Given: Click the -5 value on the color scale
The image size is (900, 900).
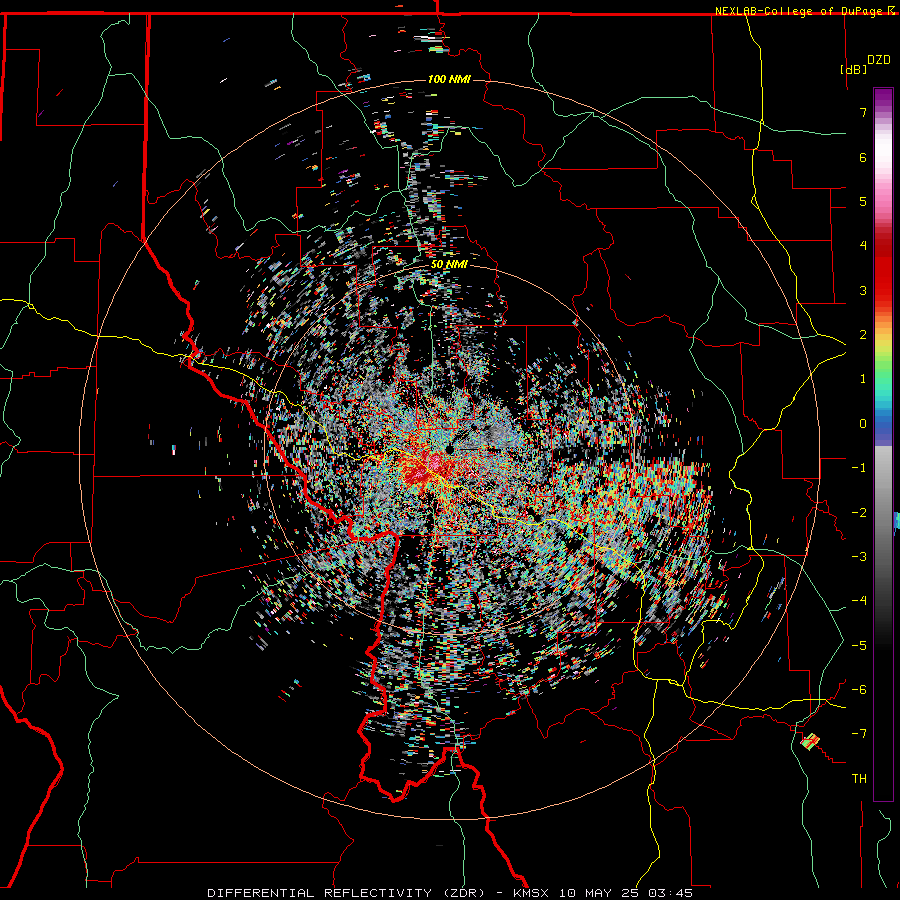Looking at the screenshot, I should tap(859, 645).
